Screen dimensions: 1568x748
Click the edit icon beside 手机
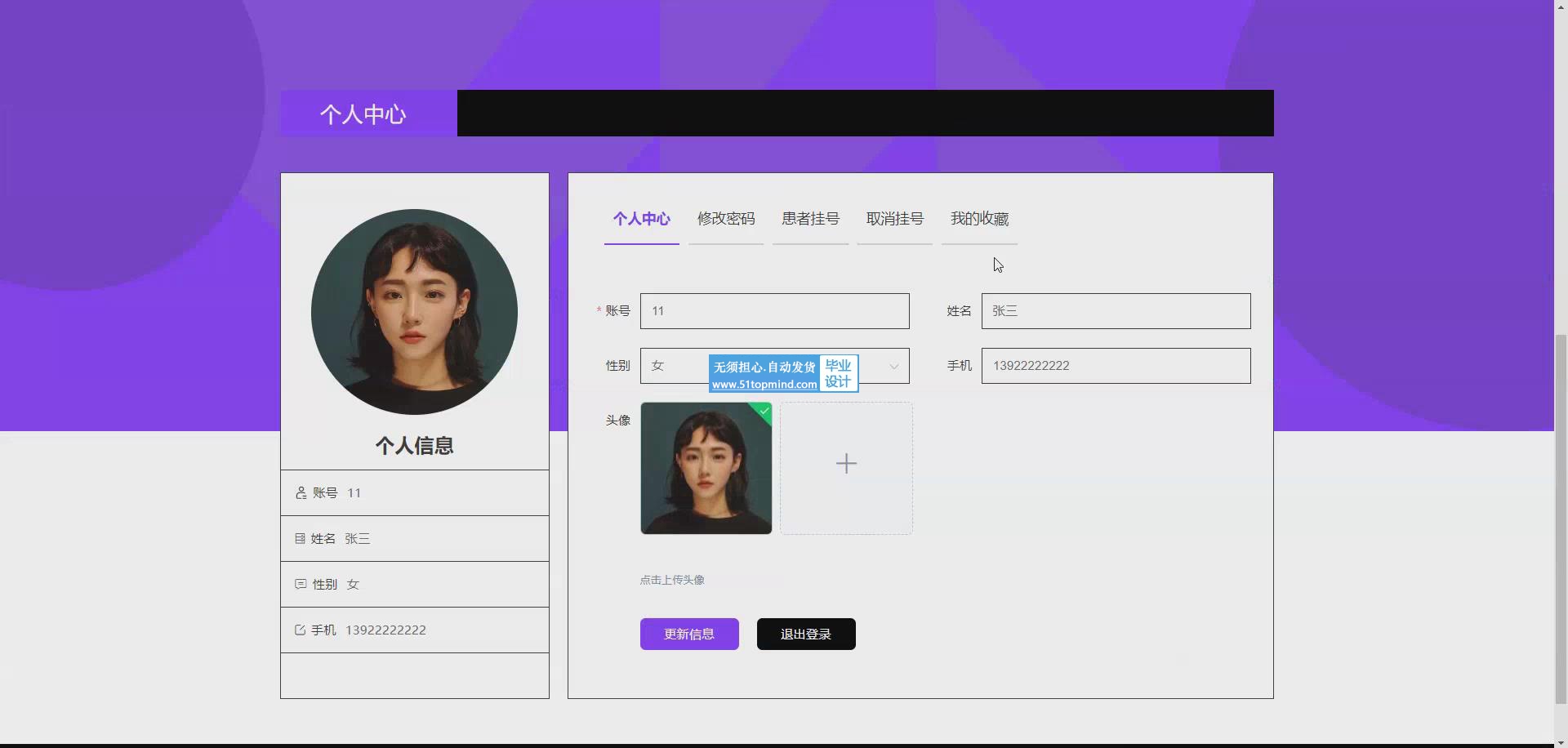tap(300, 630)
